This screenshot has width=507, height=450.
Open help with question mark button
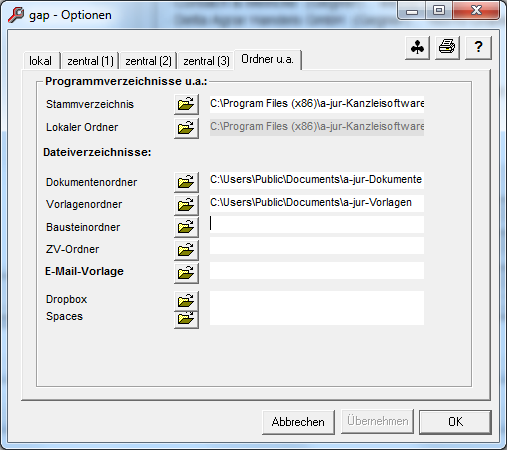pyautogui.click(x=478, y=48)
